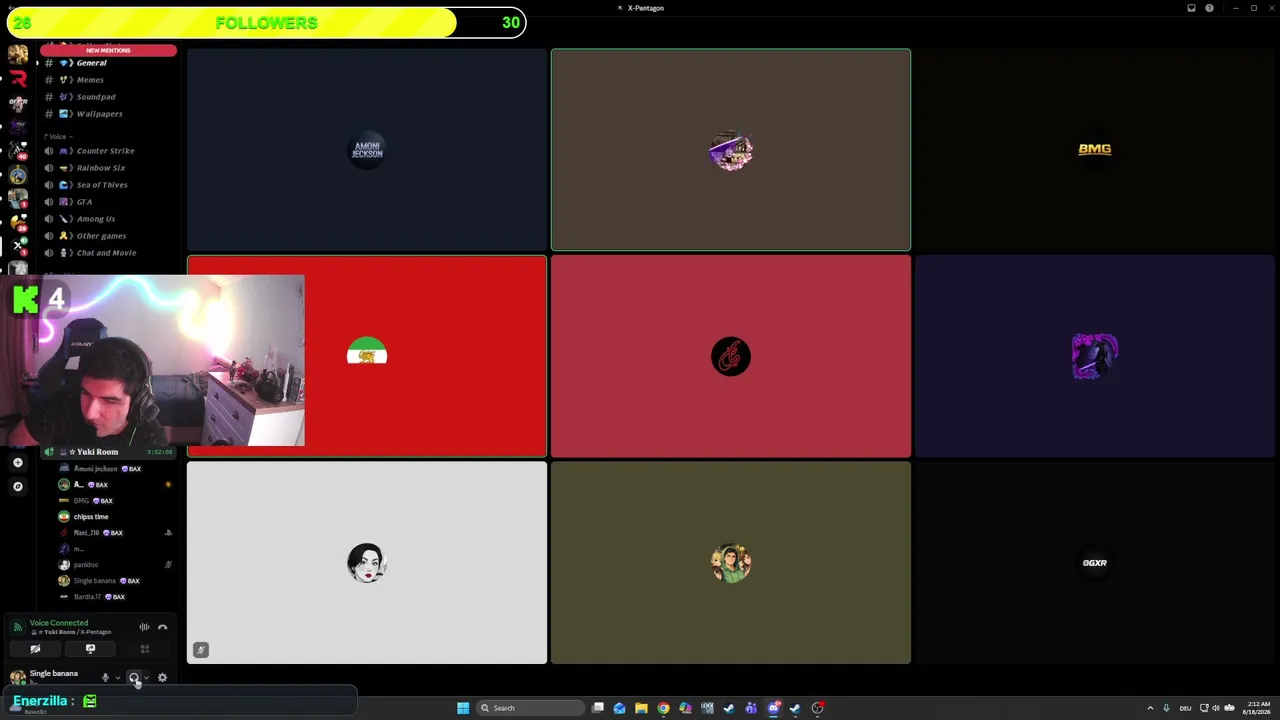The height and width of the screenshot is (720, 1280).
Task: Click the screen share button
Action: (x=90, y=649)
